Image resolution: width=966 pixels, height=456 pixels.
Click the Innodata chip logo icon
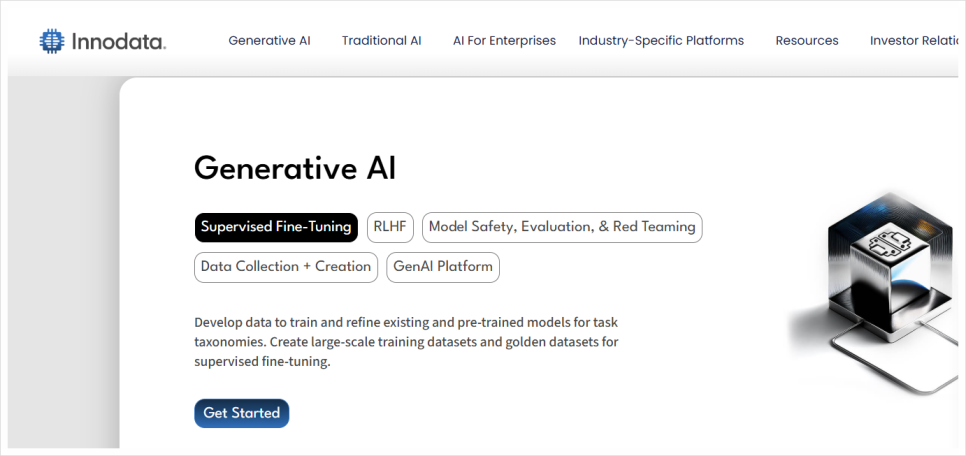52,41
